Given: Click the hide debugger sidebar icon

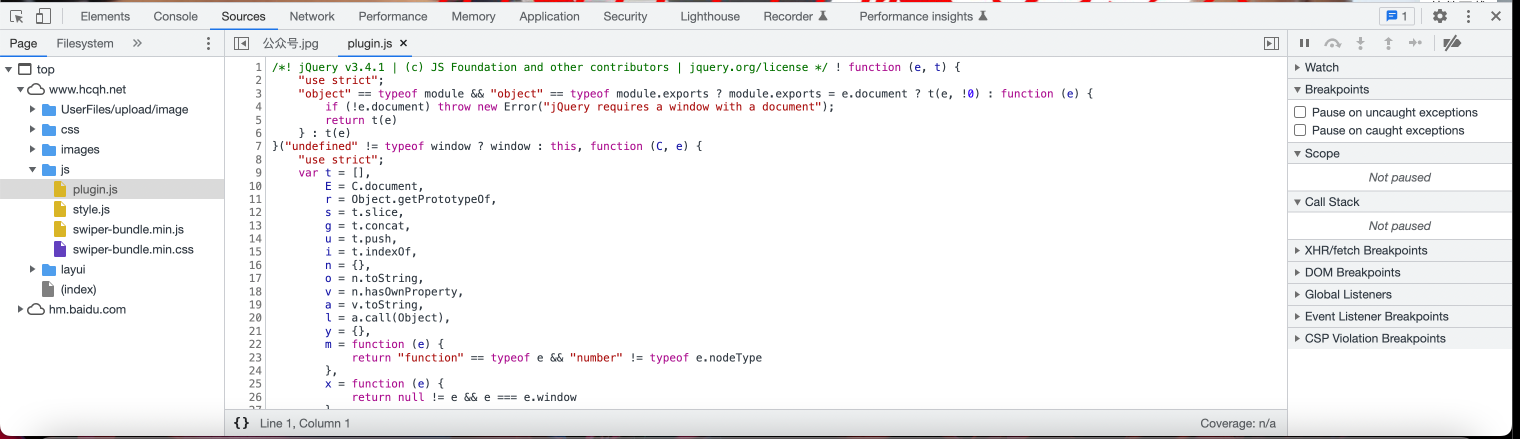Looking at the screenshot, I should pos(1271,44).
